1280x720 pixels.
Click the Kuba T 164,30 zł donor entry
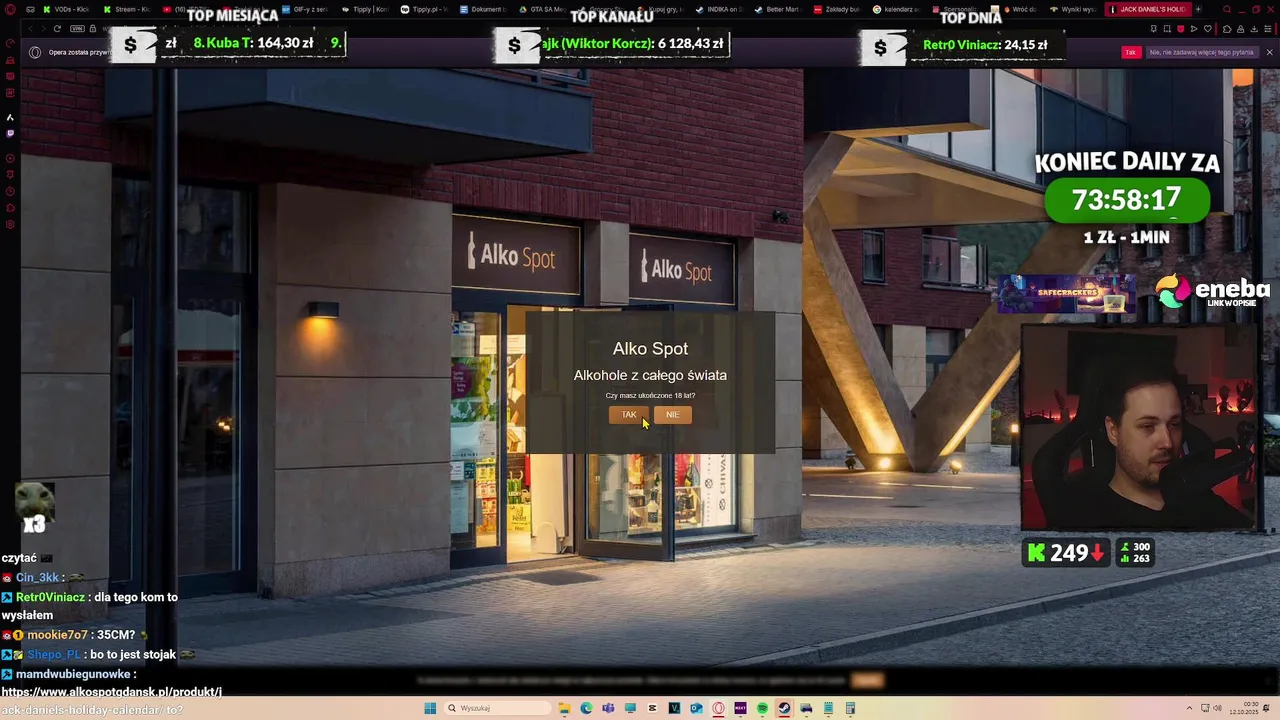[253, 43]
